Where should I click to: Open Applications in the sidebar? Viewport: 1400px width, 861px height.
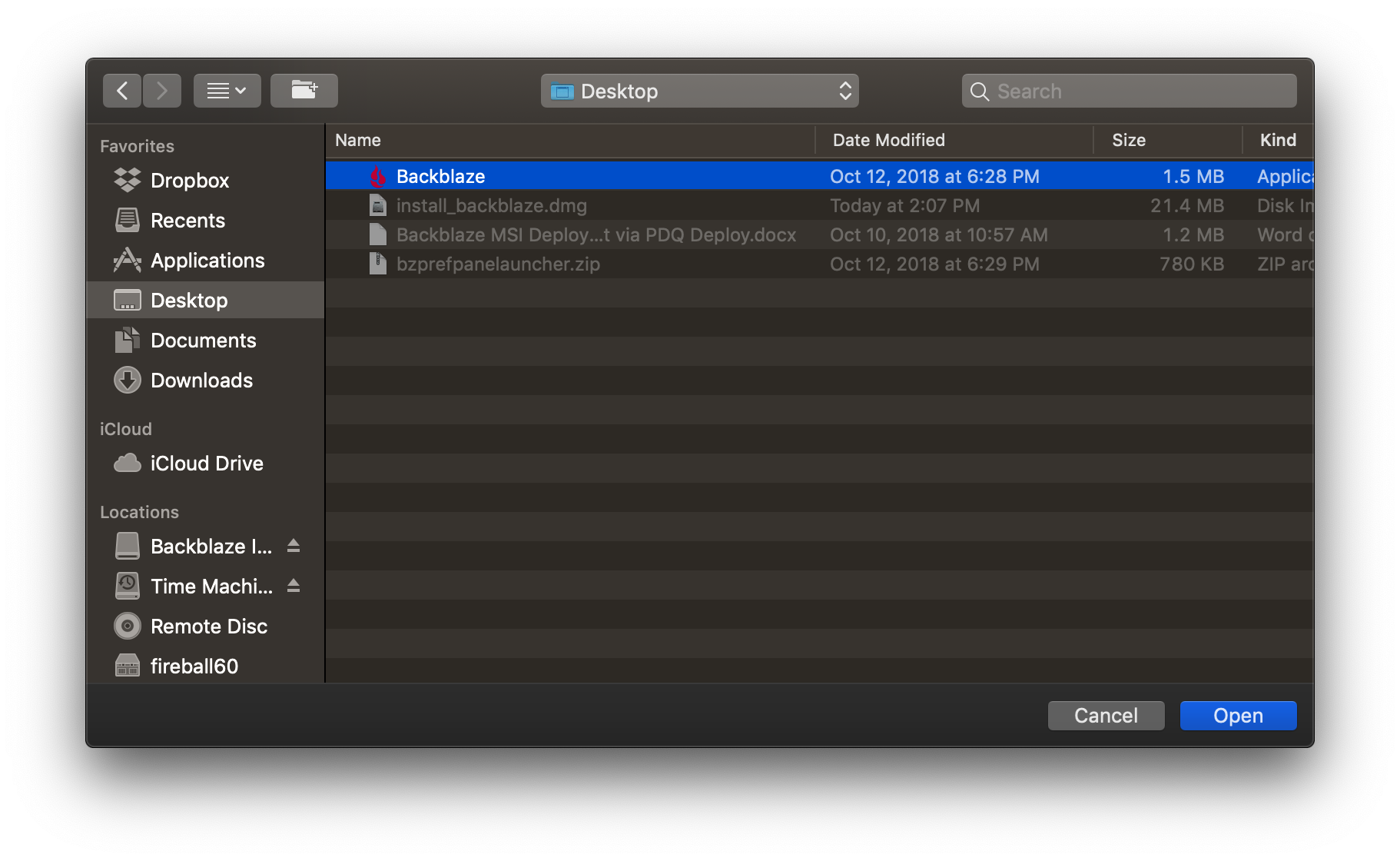pos(206,260)
